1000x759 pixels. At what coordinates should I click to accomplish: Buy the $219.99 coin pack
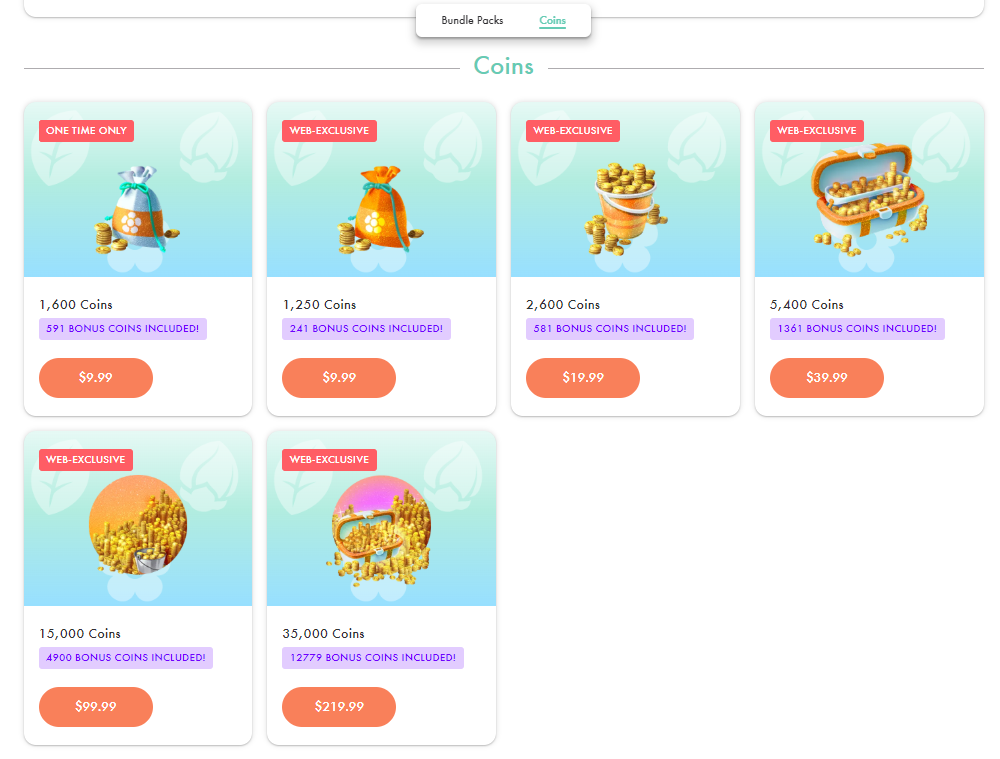click(x=339, y=707)
